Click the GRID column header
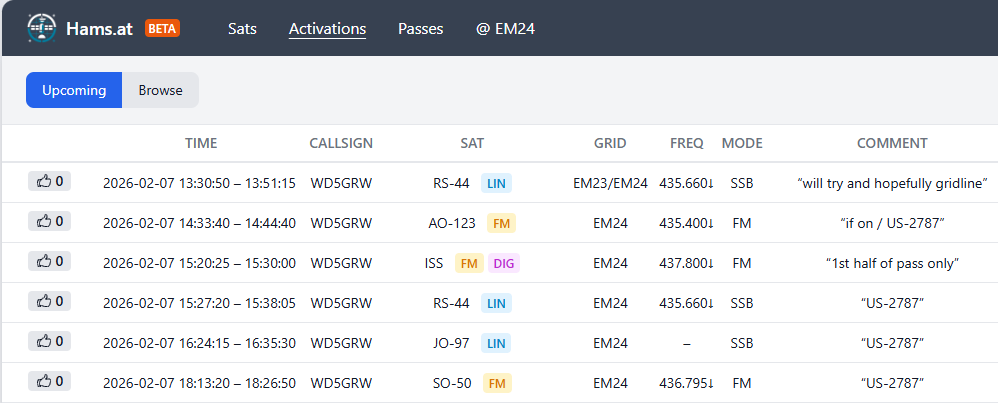The height and width of the screenshot is (403, 998). pos(610,143)
